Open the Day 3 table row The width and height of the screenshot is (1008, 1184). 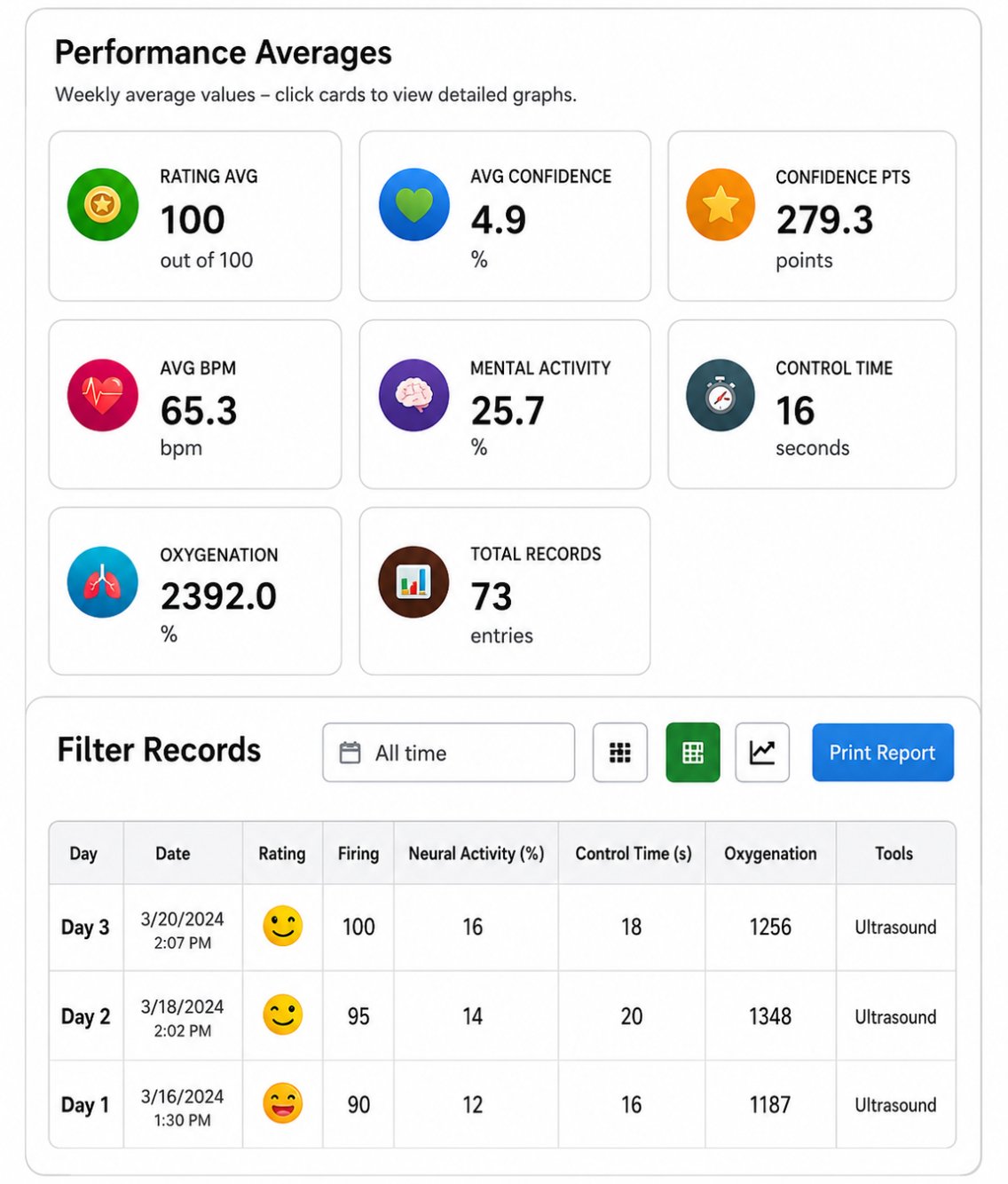click(x=502, y=927)
